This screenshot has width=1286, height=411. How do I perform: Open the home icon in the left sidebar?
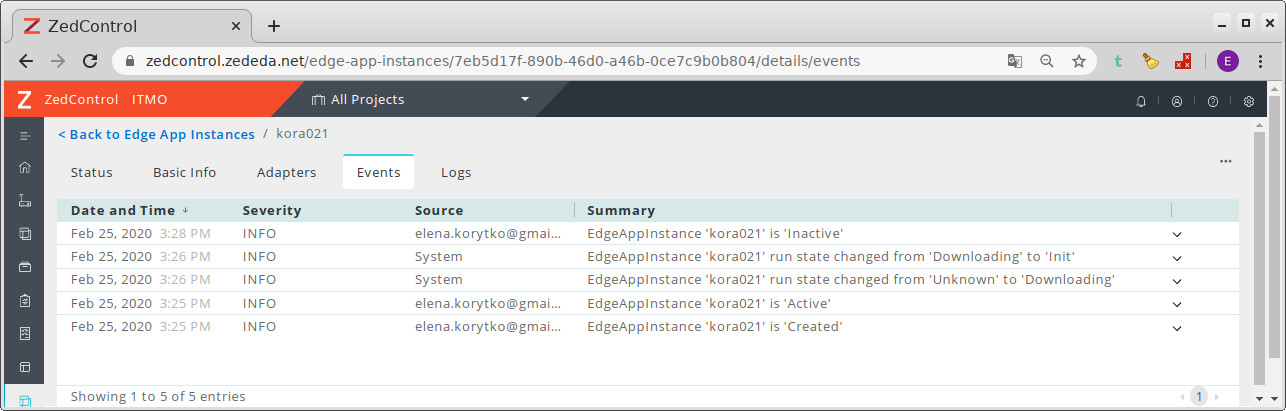pyautogui.click(x=25, y=168)
